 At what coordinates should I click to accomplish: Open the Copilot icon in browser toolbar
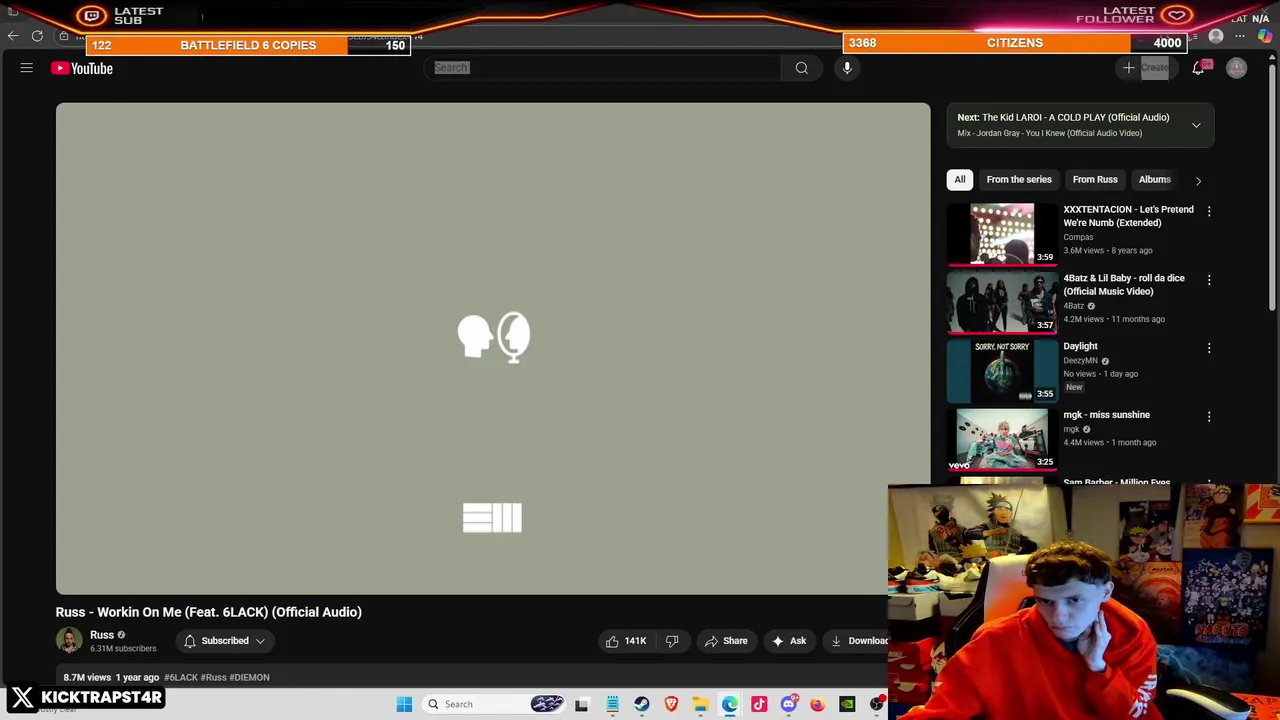[1265, 36]
